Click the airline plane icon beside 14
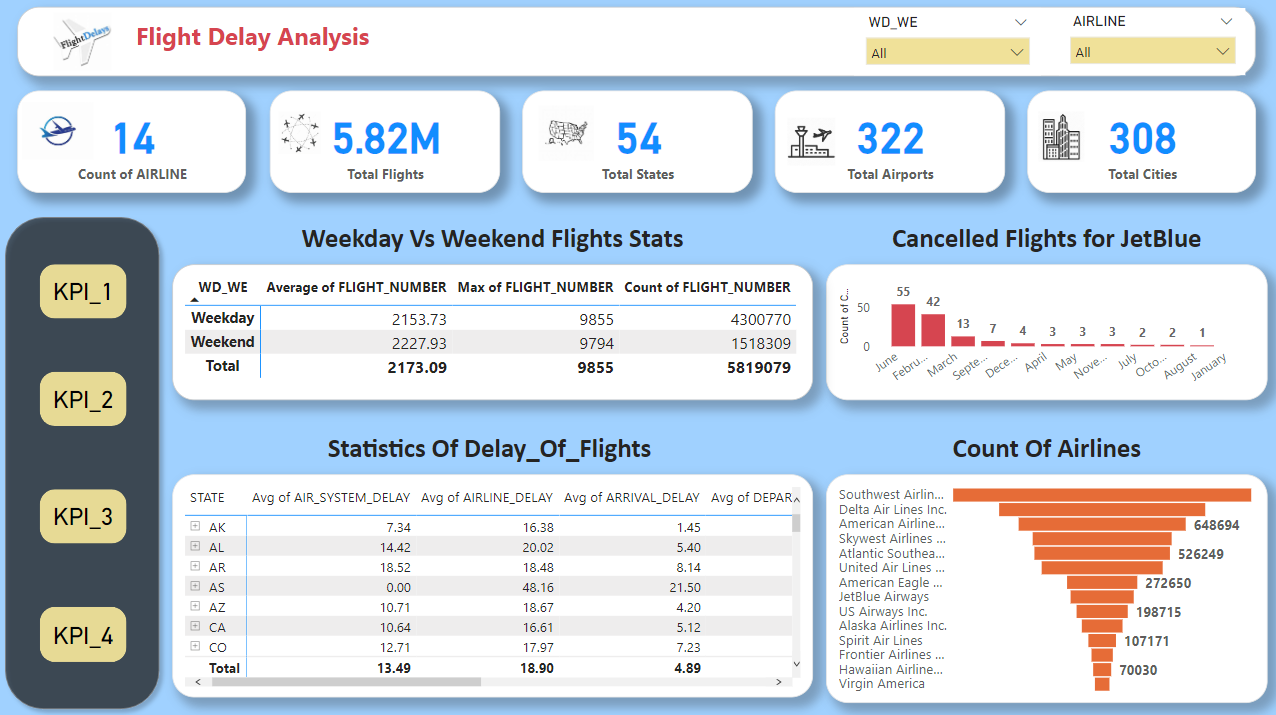 tap(58, 131)
